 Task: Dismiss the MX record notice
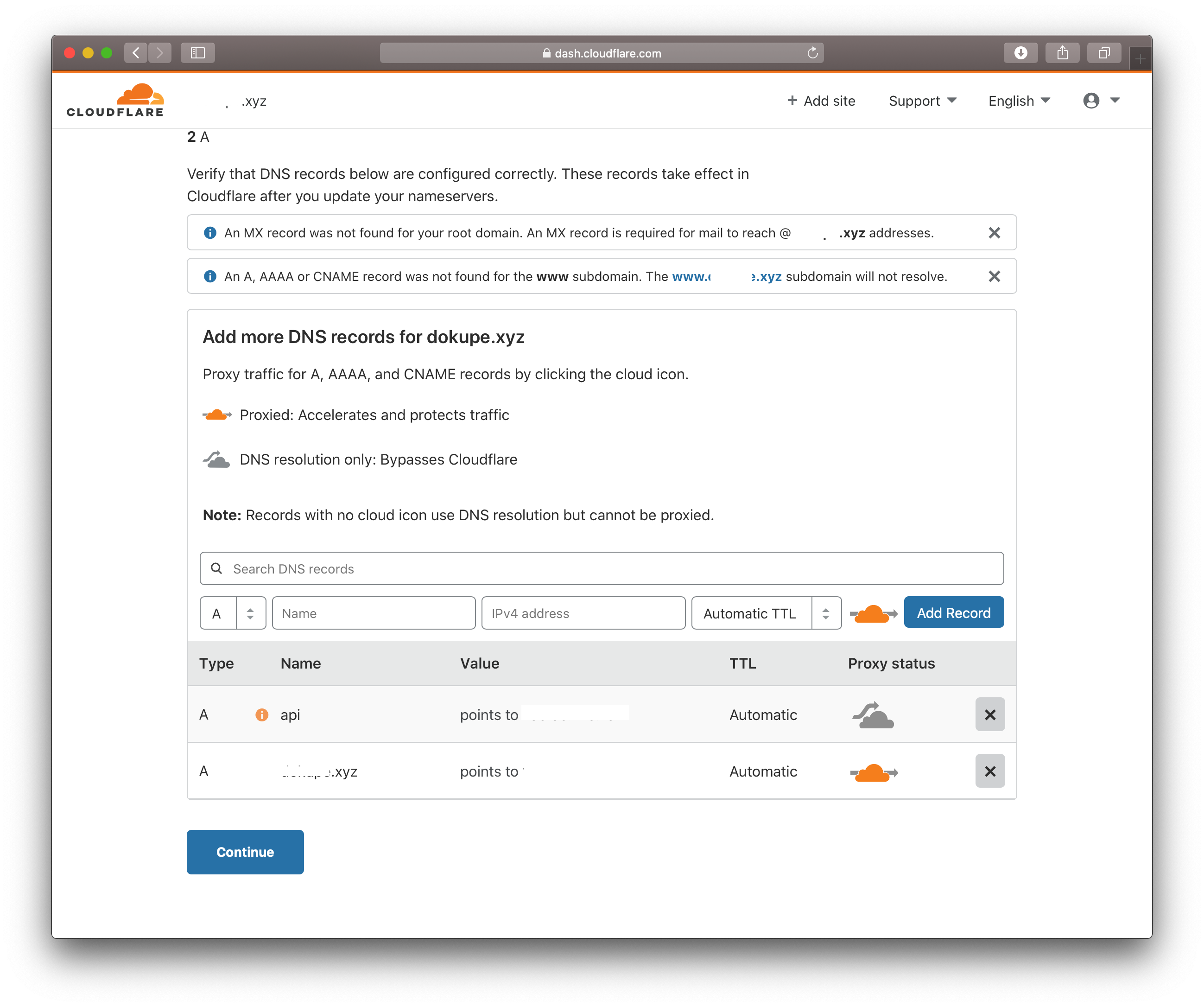pos(994,232)
